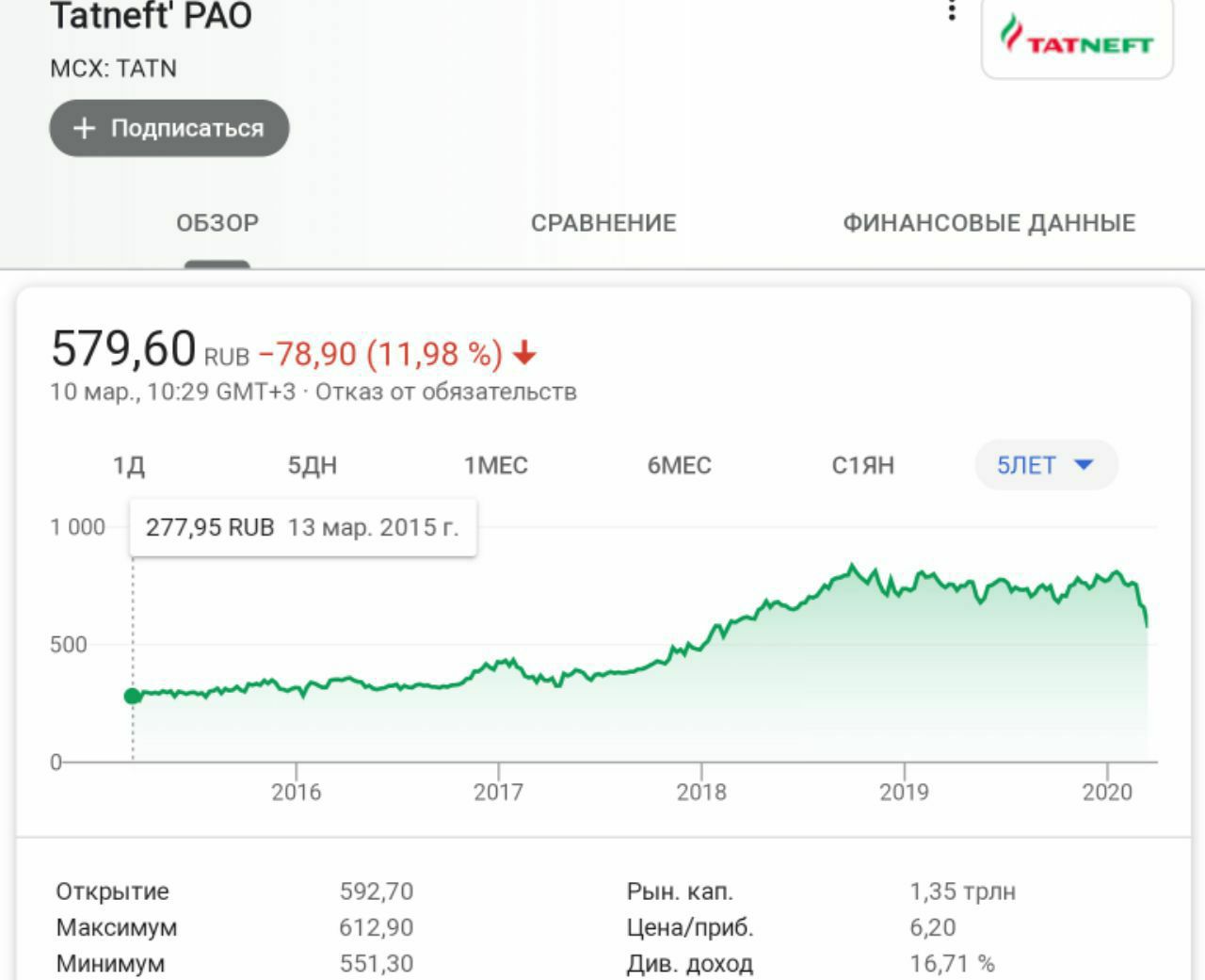The image size is (1205, 980).
Task: Click the 2018 axis label
Action: click(x=701, y=792)
